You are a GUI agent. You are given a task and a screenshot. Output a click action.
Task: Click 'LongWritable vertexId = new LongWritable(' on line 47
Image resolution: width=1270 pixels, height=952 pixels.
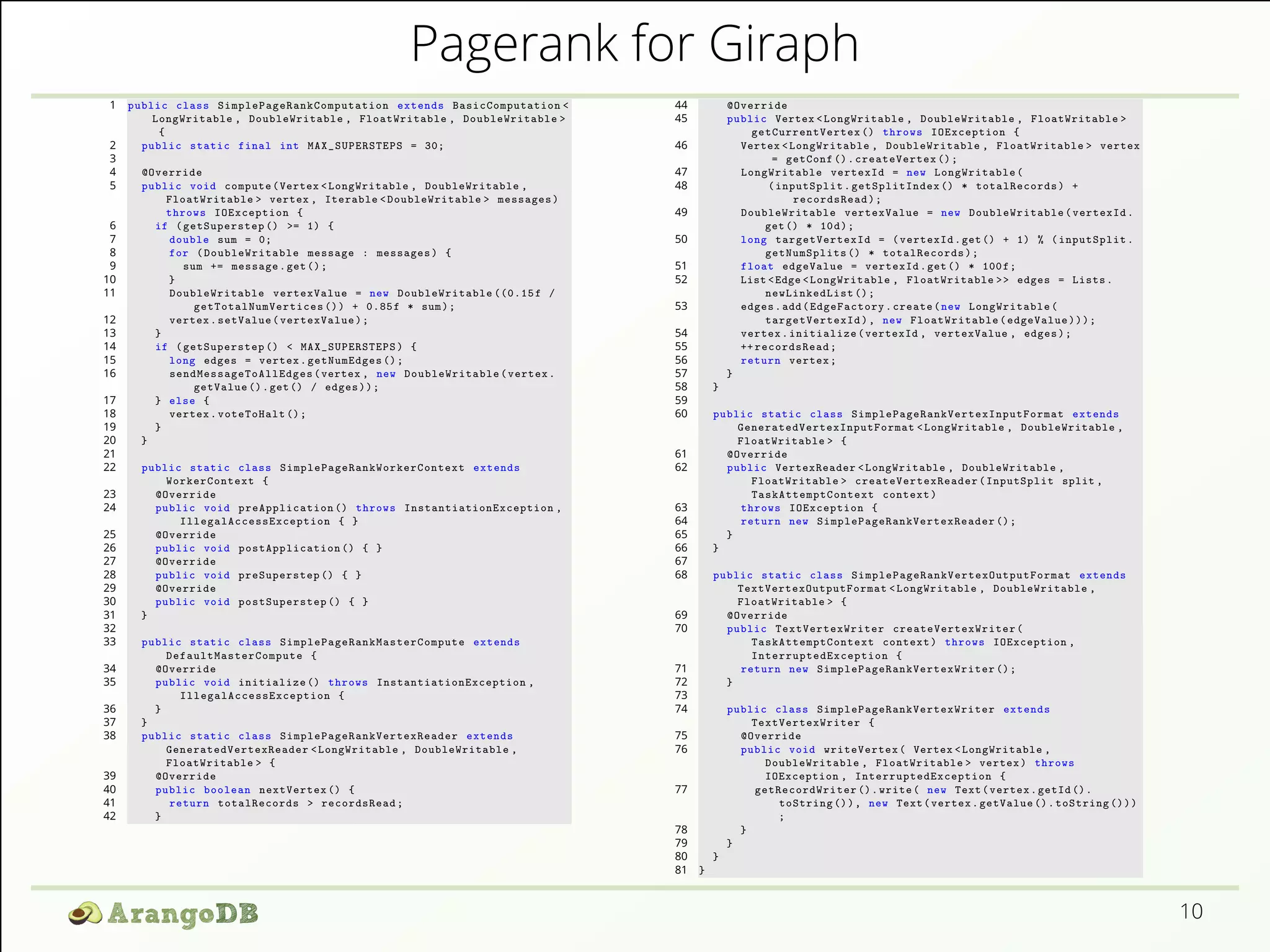[x=882, y=173]
